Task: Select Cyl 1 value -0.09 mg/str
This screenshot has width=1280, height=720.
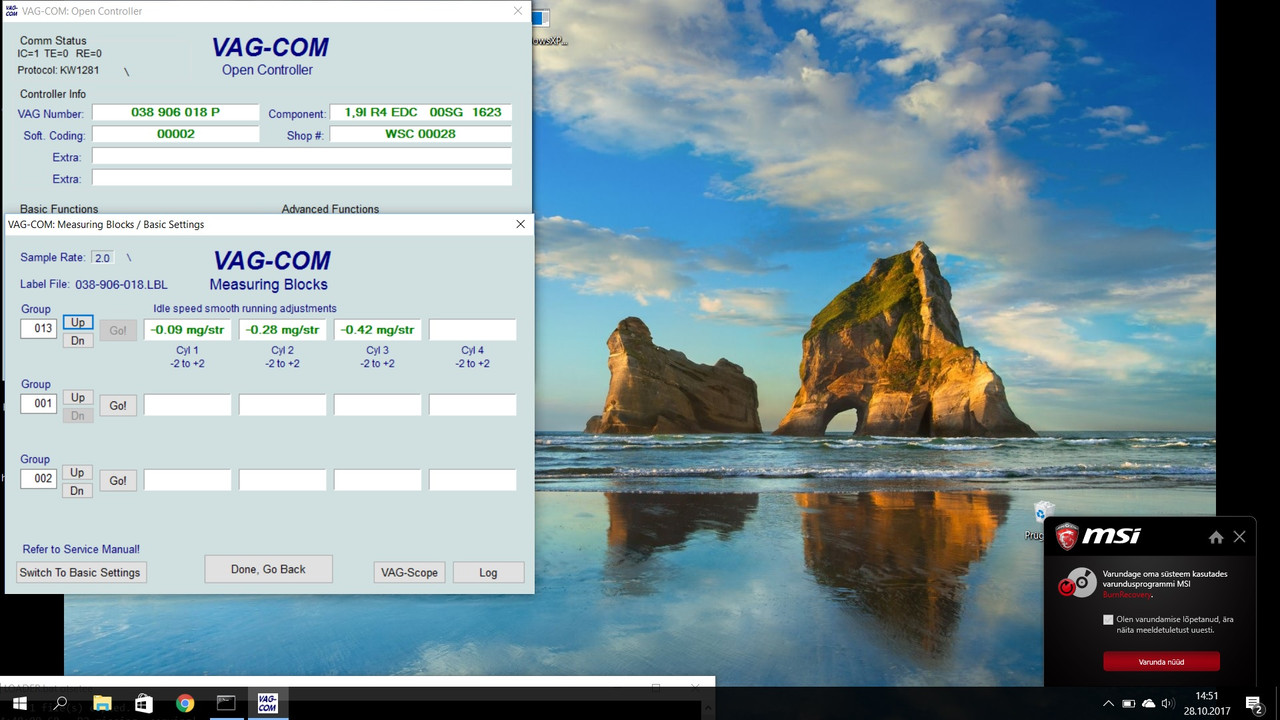Action: [187, 330]
